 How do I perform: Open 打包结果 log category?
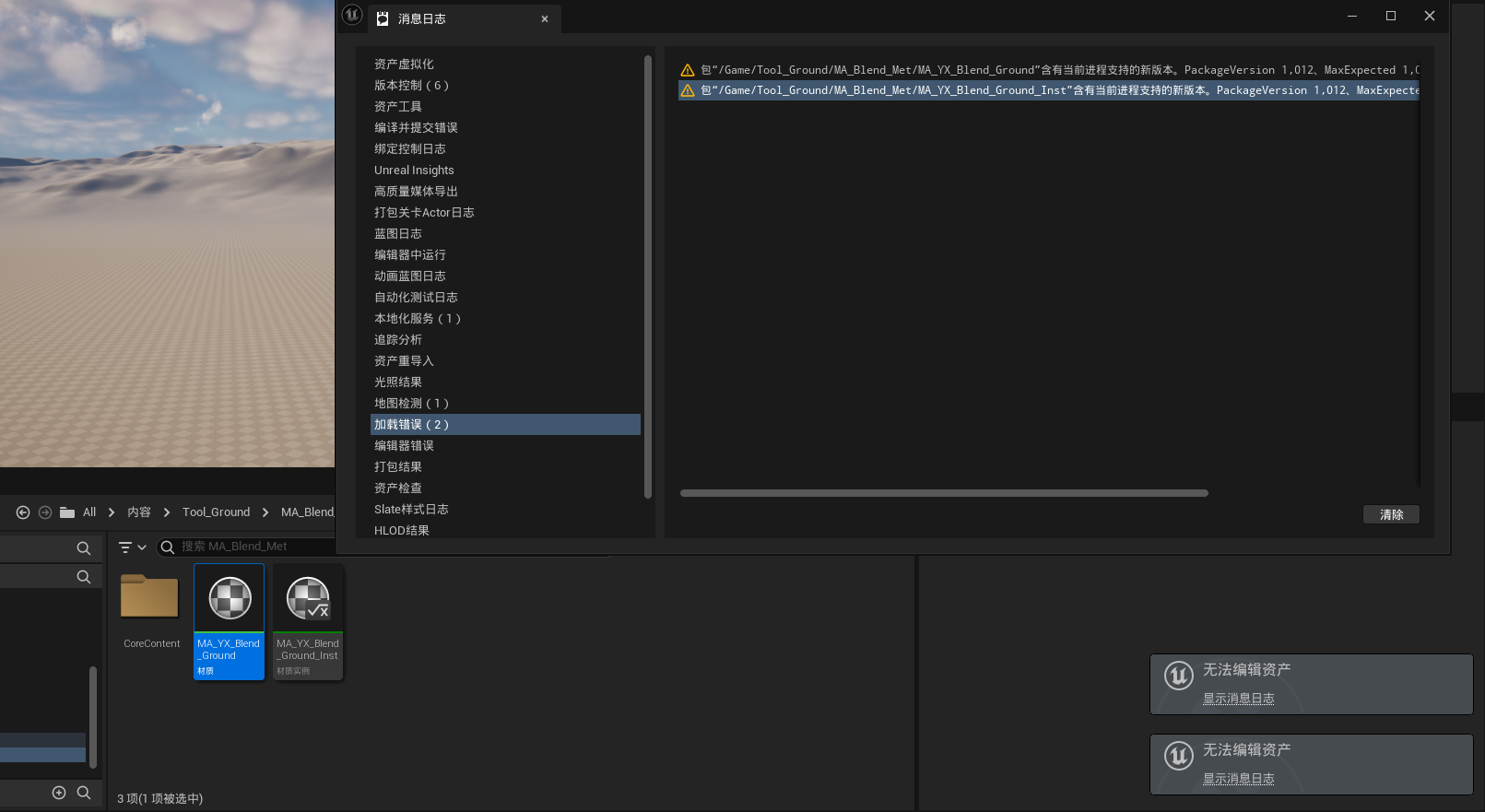(x=505, y=466)
